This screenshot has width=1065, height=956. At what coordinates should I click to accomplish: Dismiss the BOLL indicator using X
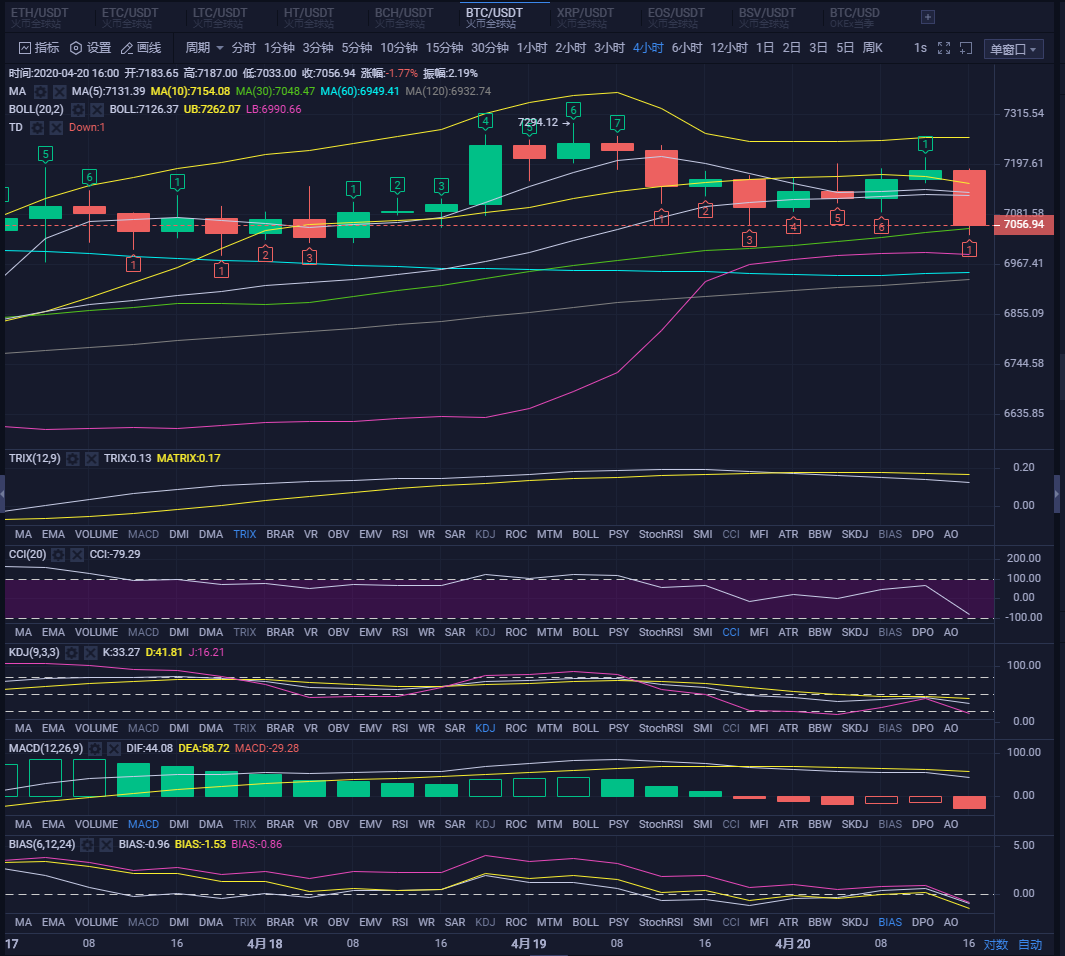(95, 109)
